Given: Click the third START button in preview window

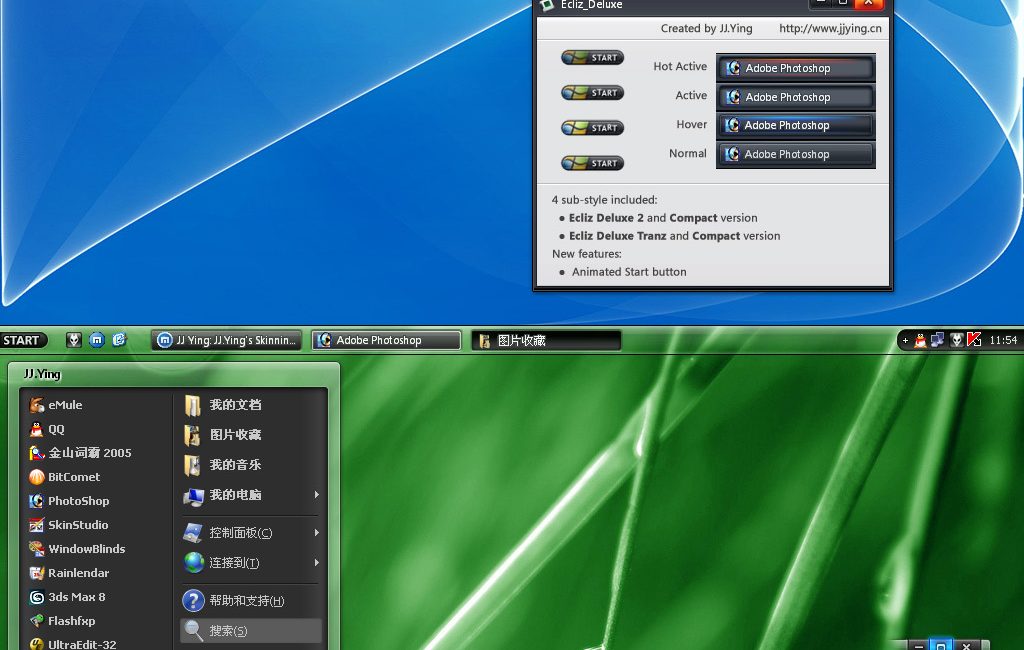Looking at the screenshot, I should pyautogui.click(x=592, y=128).
